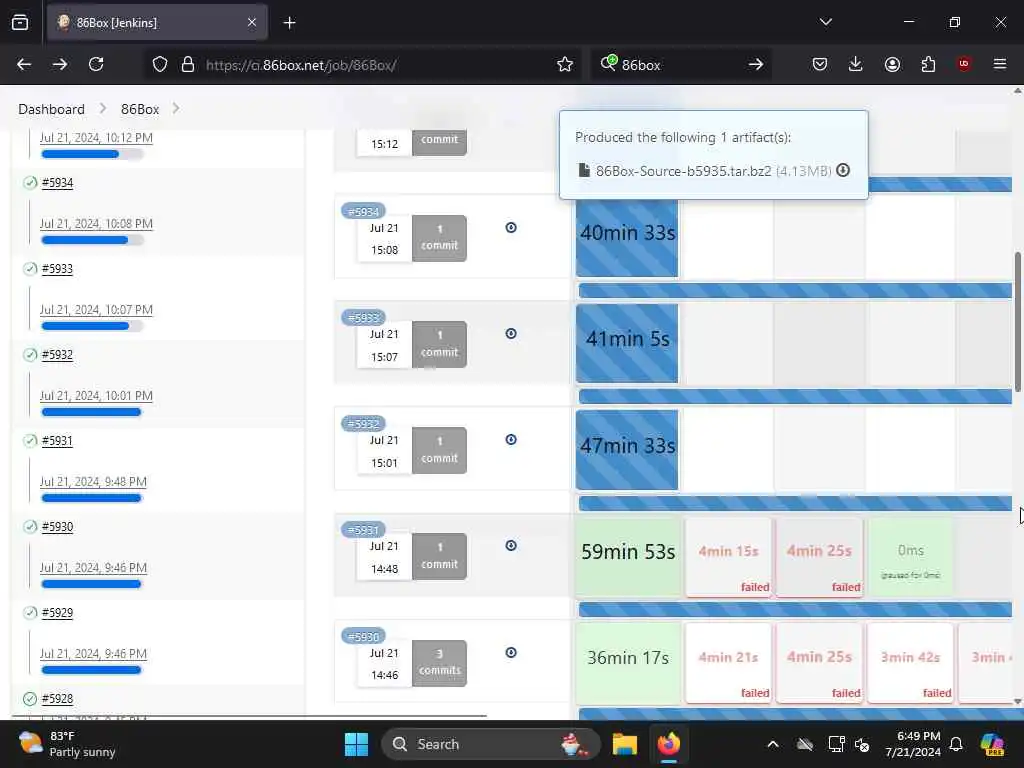Click download icon beside artifact size
Screen dimensions: 1024x768
point(843,170)
